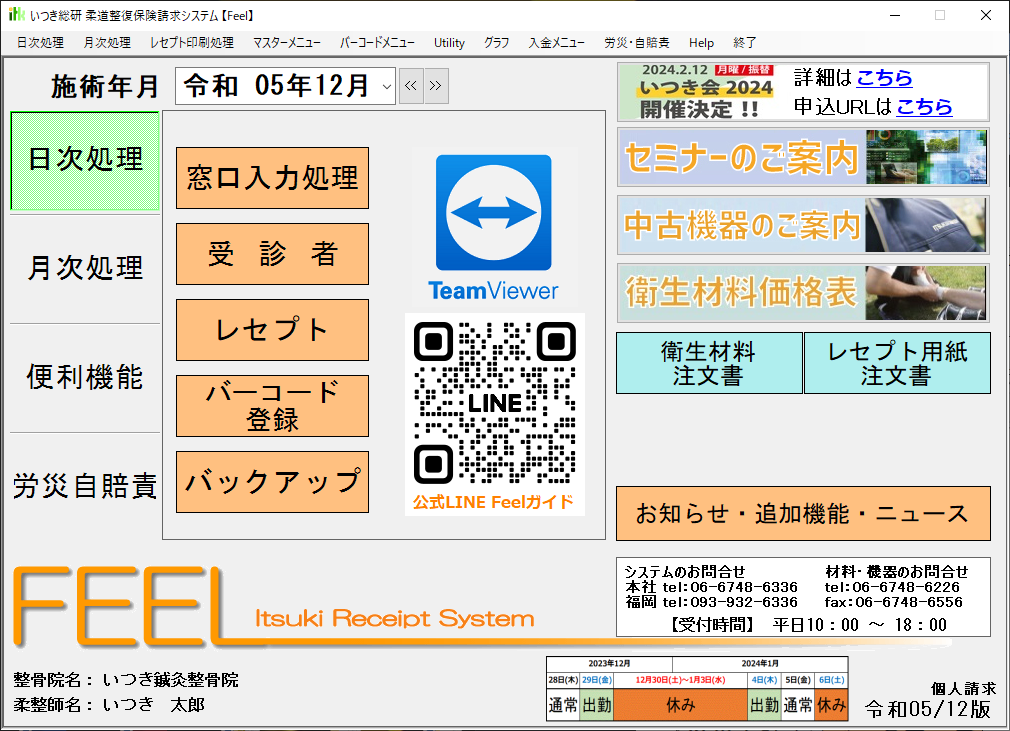Click the app icon in title bar
This screenshot has height=731, width=1010.
[17, 15]
